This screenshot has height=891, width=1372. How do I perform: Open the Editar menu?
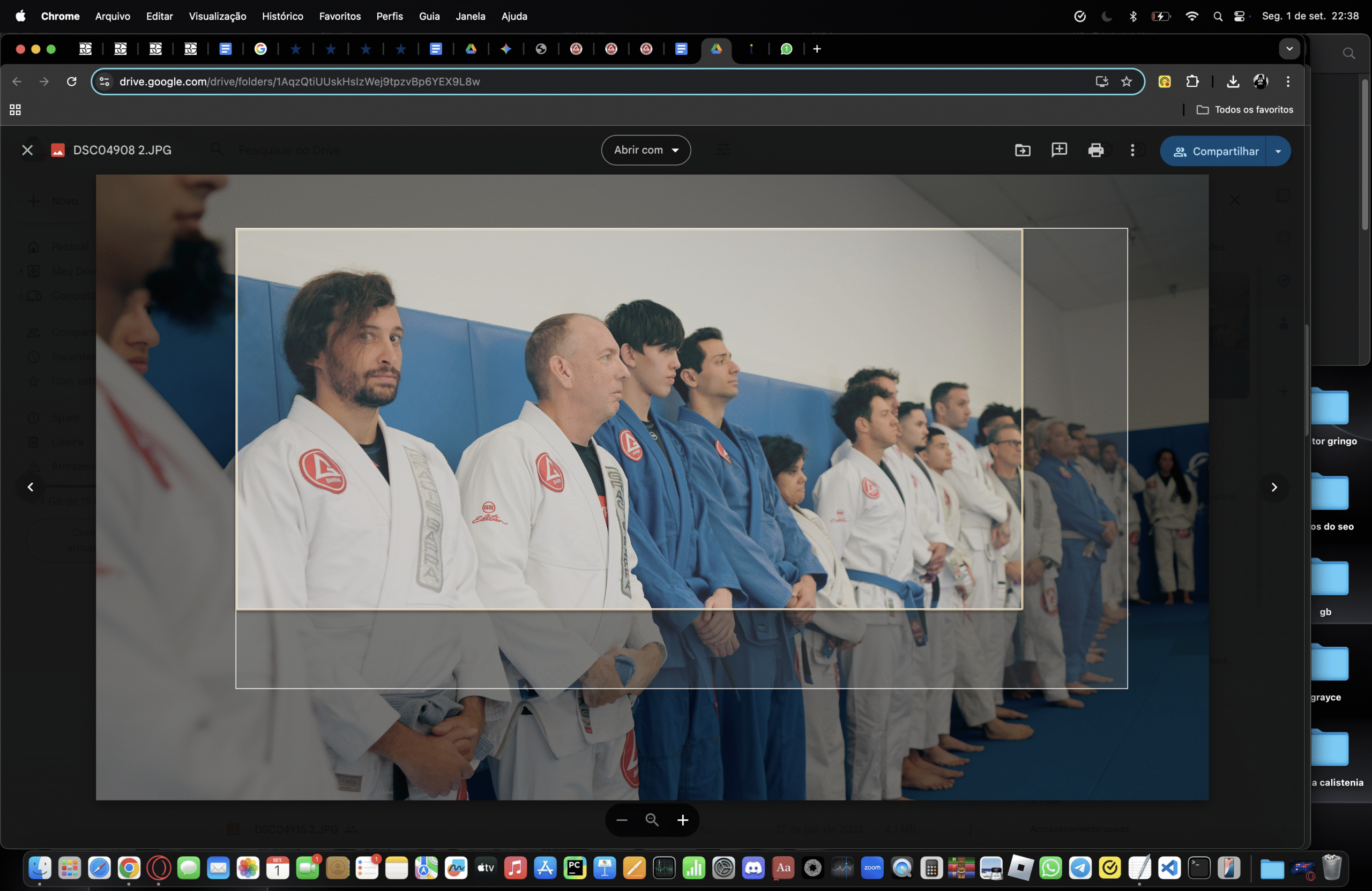(159, 16)
